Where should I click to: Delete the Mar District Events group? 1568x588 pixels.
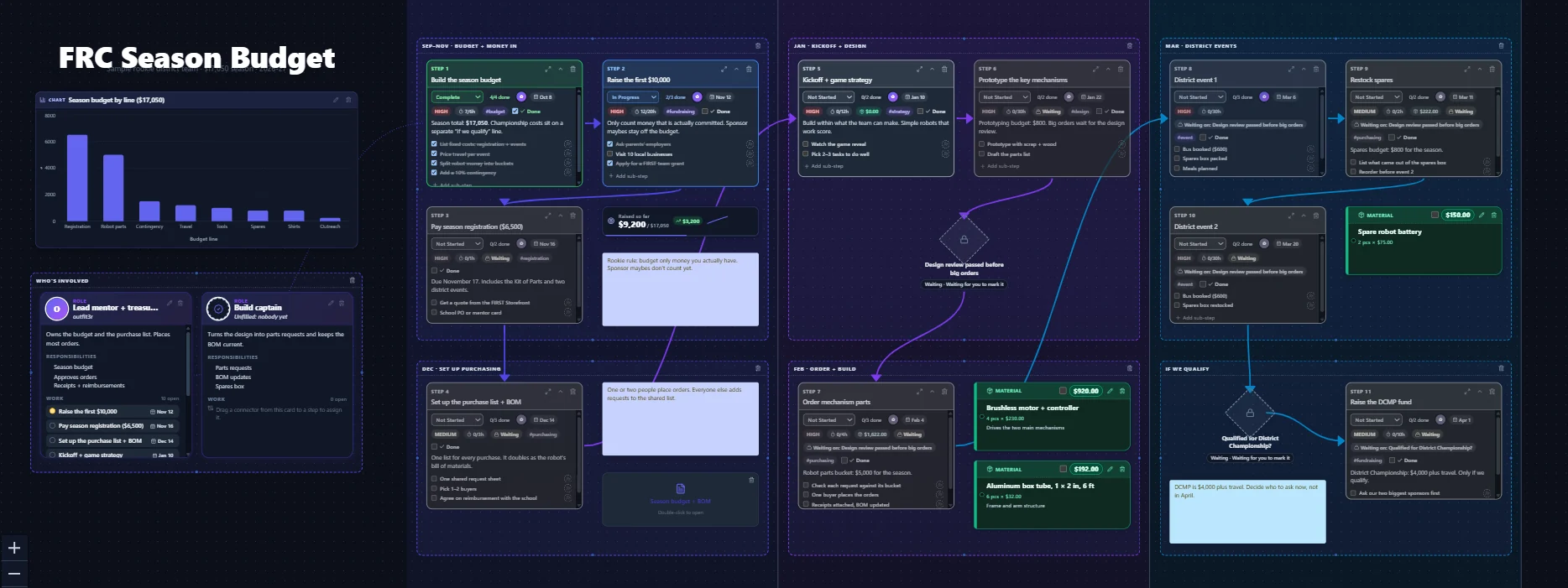(x=1502, y=46)
